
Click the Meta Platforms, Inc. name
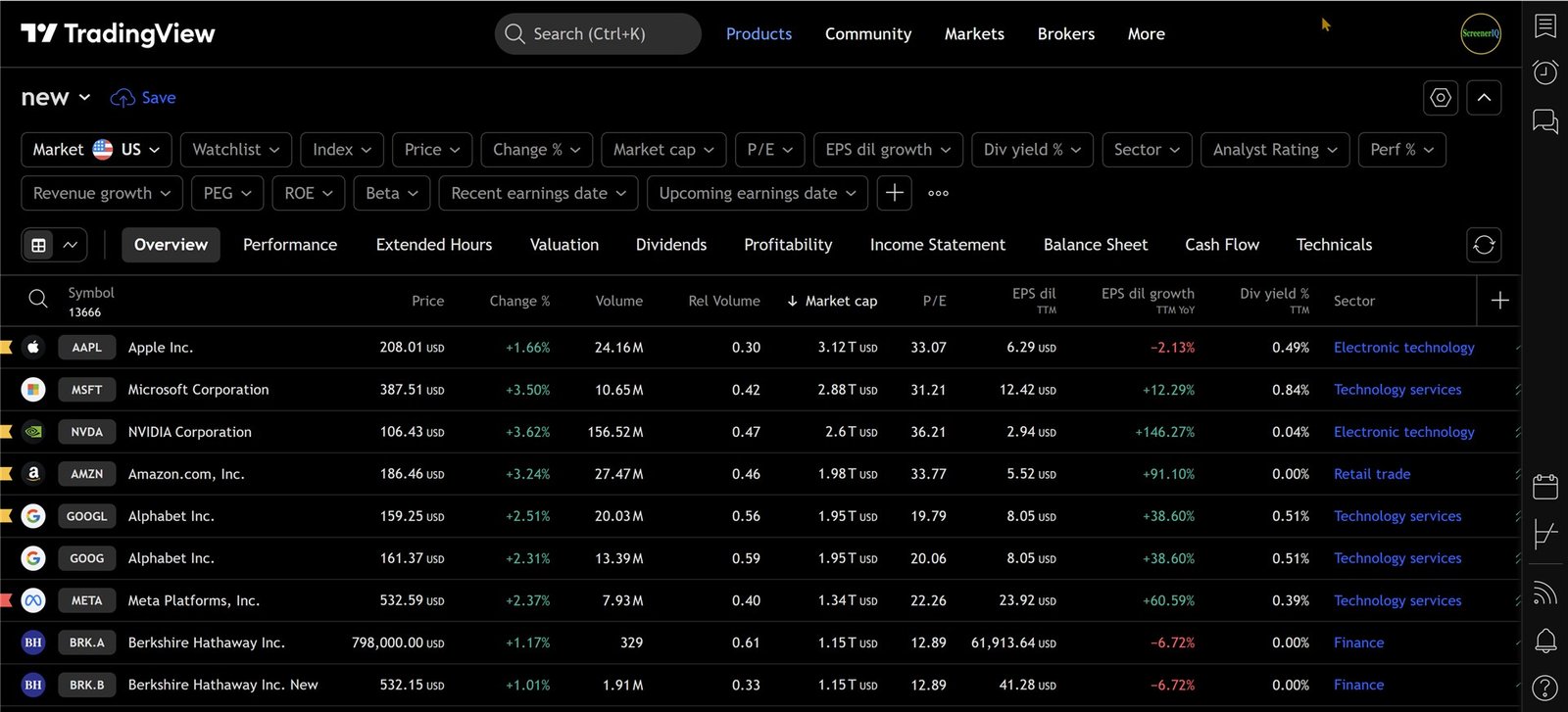tap(194, 600)
